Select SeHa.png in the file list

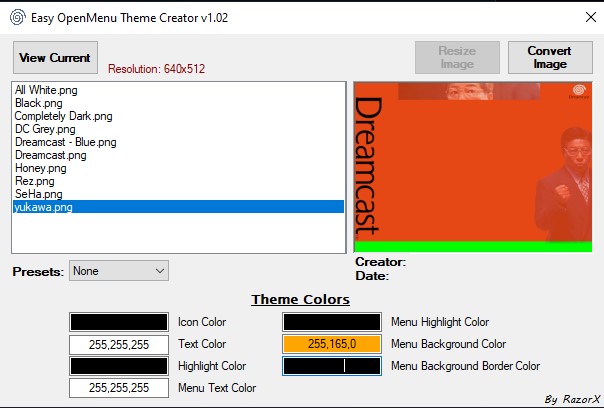pyautogui.click(x=178, y=194)
